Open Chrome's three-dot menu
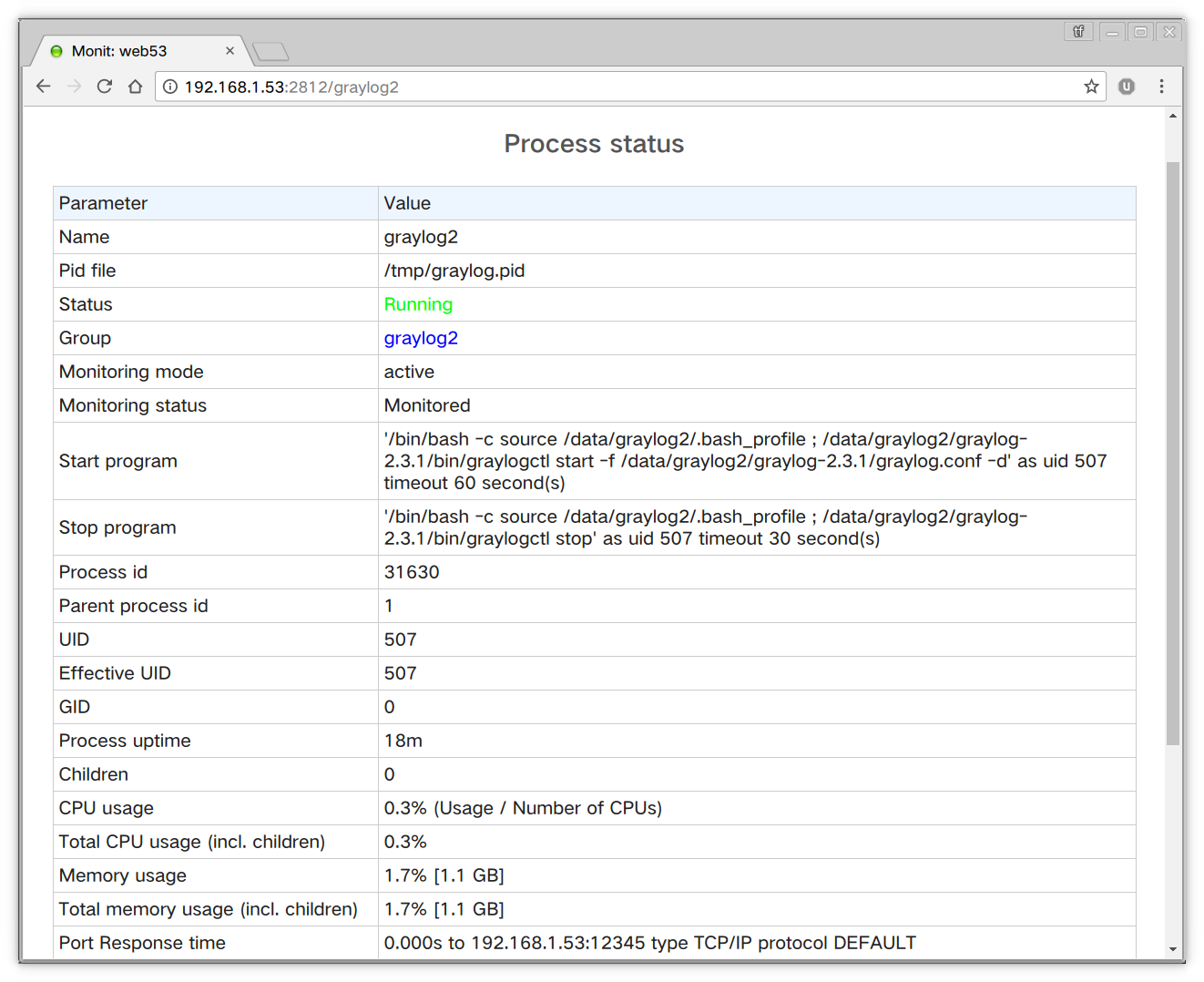 point(1161,87)
